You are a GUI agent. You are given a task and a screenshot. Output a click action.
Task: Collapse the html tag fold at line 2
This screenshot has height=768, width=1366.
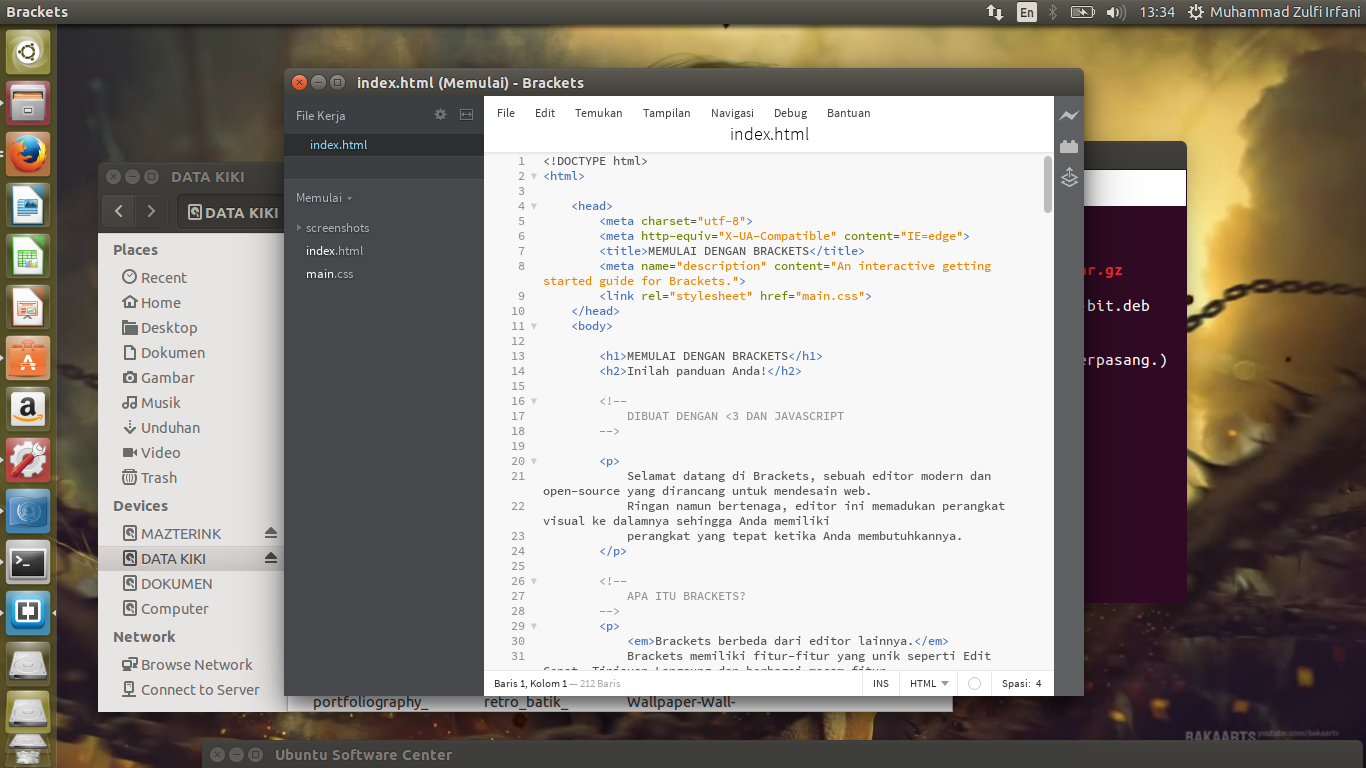534,176
